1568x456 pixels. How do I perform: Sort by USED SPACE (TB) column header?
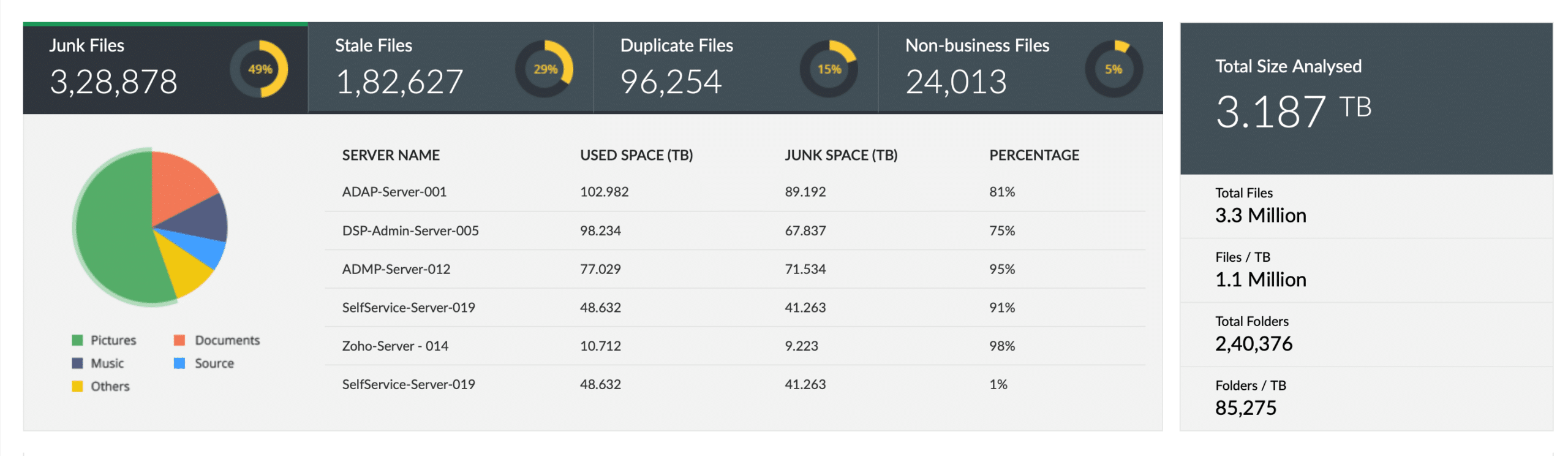pos(636,155)
